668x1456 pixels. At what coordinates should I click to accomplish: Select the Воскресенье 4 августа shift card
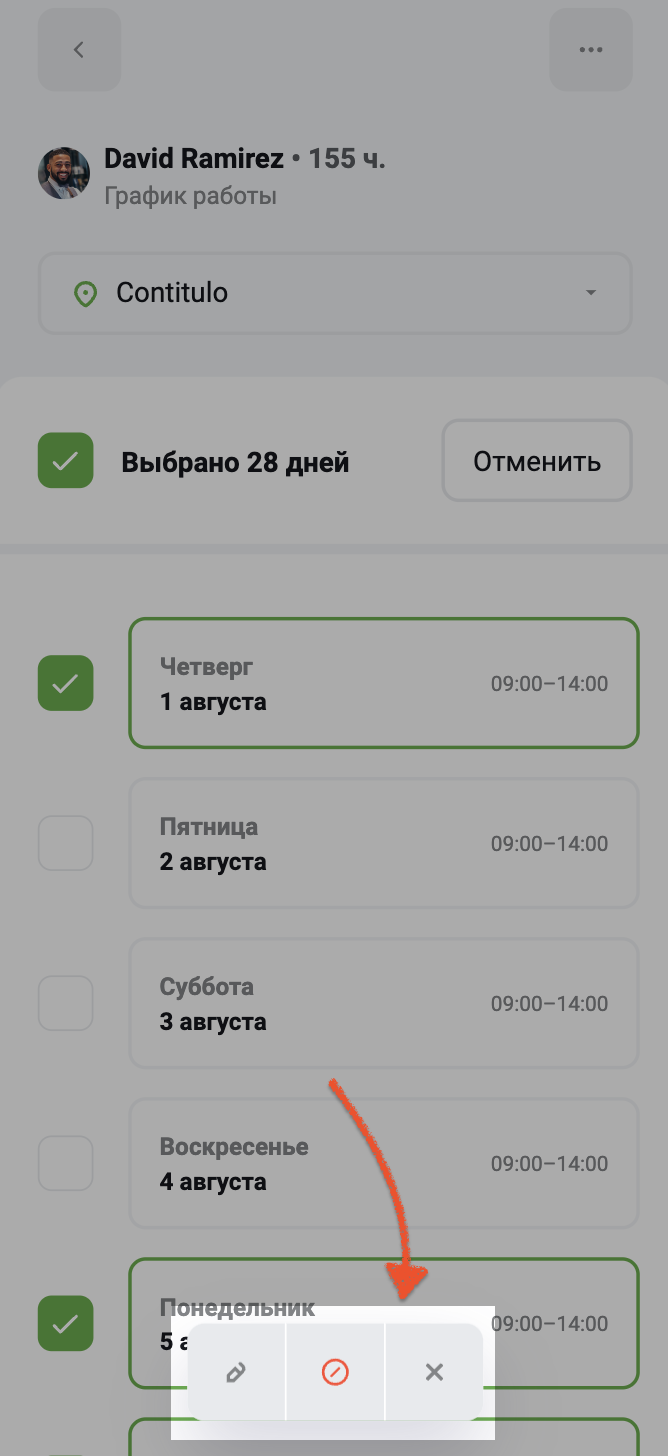pos(384,1163)
